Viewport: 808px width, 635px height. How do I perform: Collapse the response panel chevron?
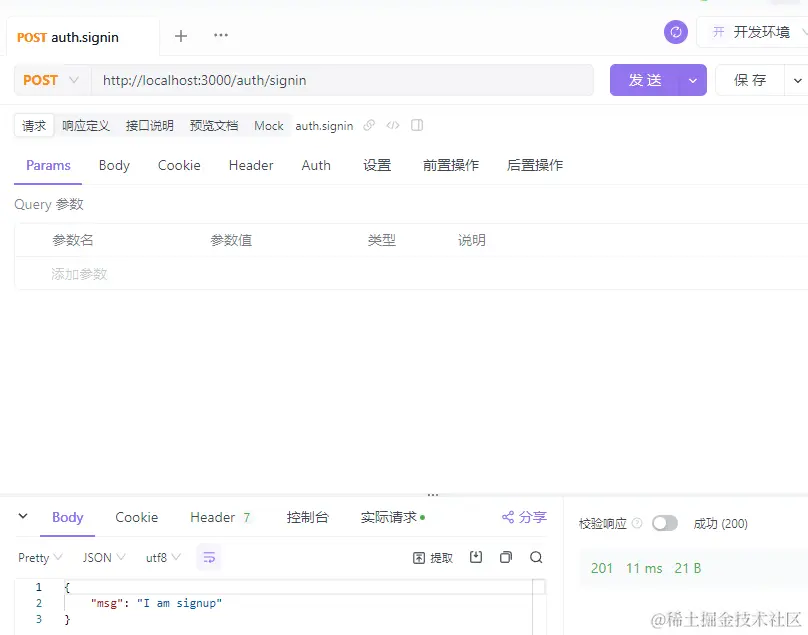[x=23, y=516]
